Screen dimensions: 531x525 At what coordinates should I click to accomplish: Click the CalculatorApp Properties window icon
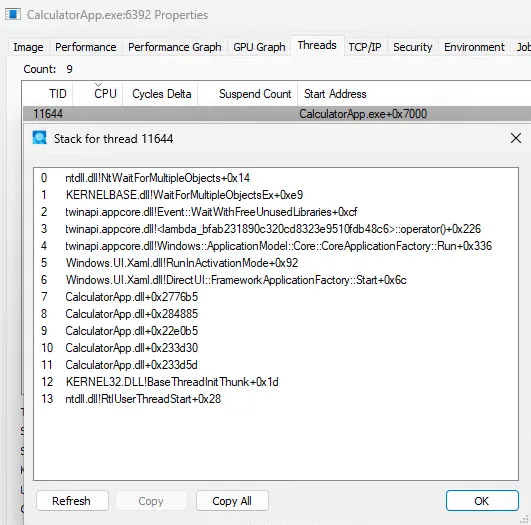(13, 15)
